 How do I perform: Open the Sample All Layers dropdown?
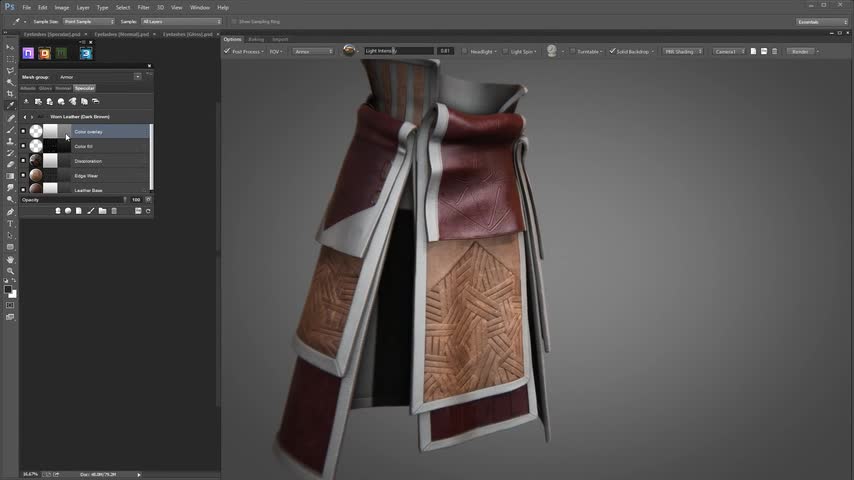tap(181, 22)
